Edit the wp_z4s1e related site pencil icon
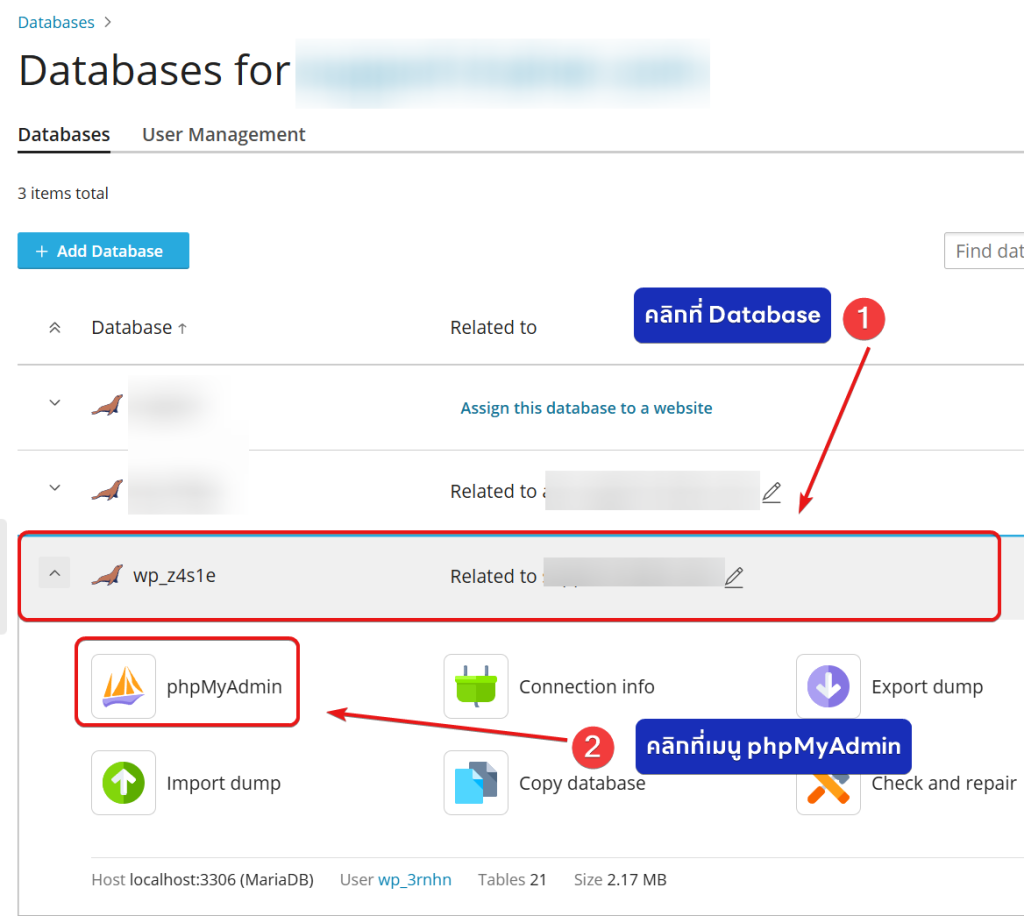1024x916 pixels. point(734,577)
